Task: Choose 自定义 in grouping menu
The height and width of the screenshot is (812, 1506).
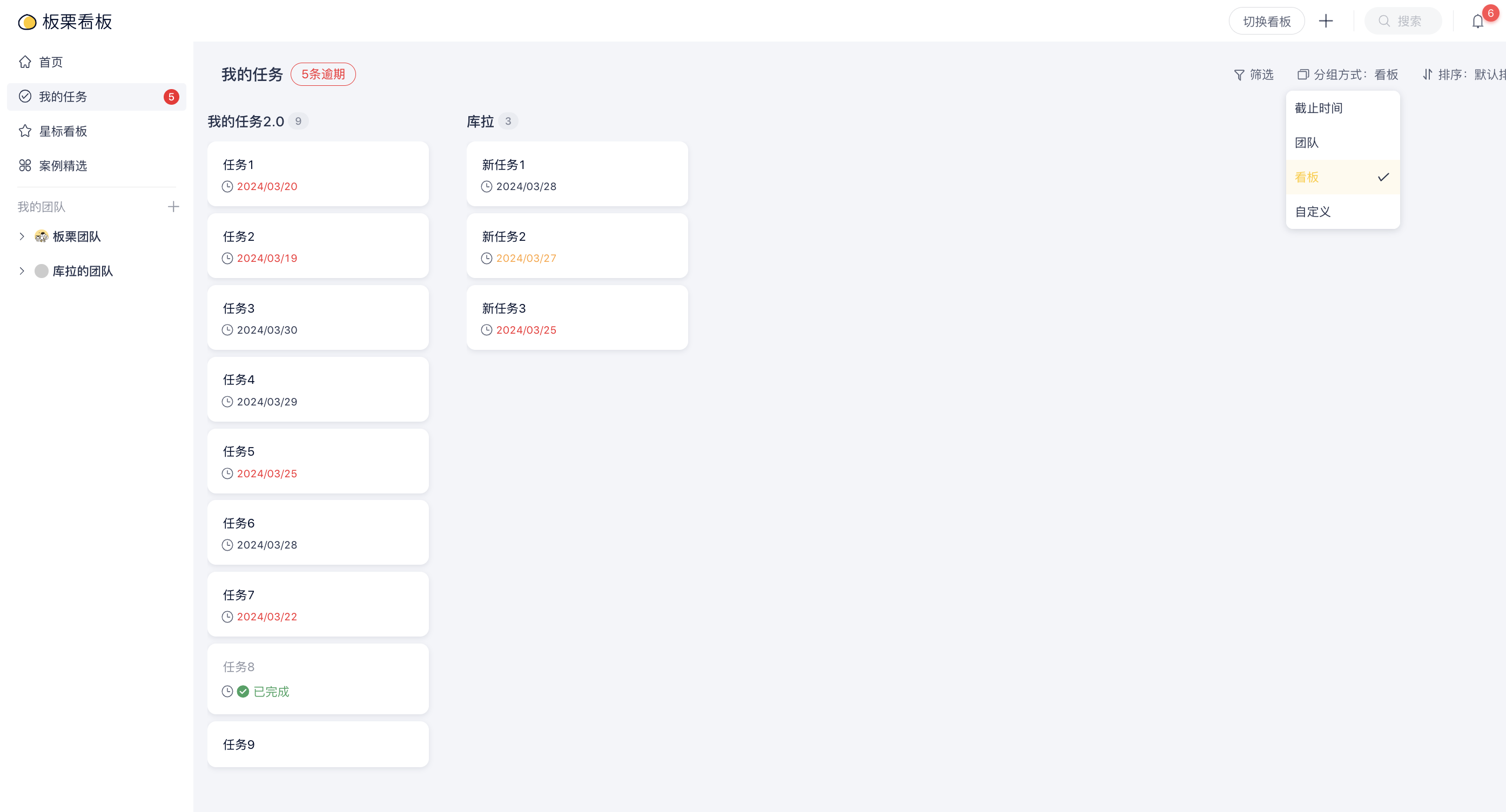Action: point(1313,212)
